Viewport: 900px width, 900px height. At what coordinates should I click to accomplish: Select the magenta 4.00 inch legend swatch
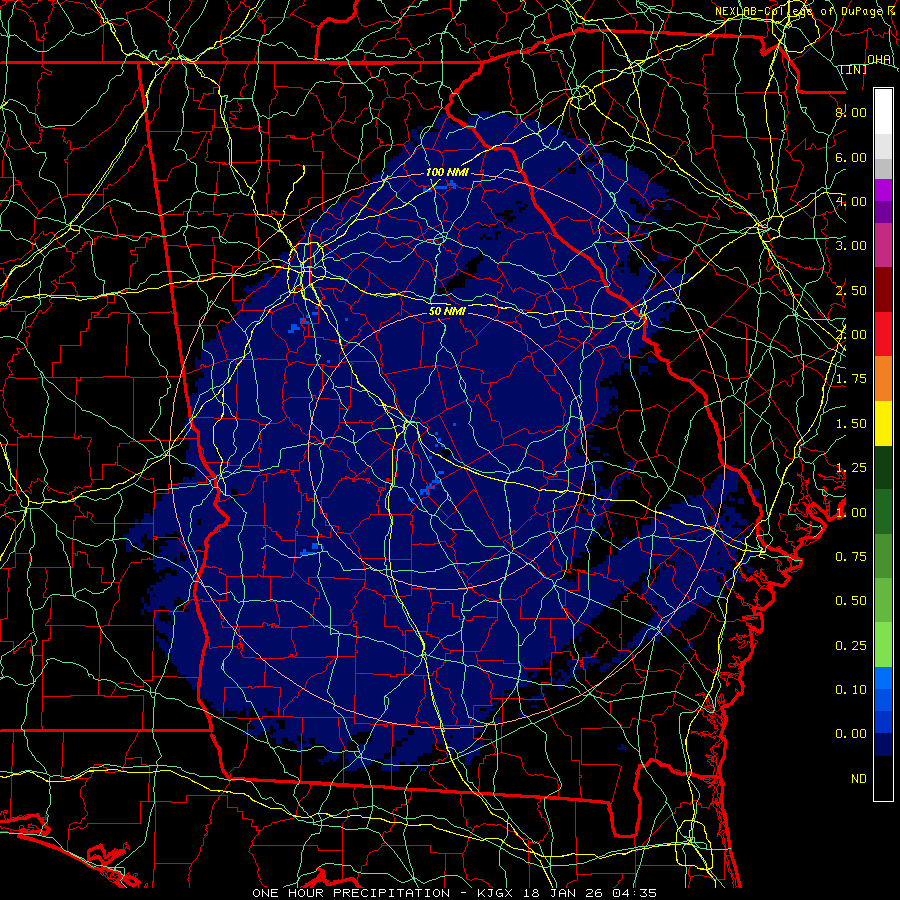pos(883,190)
